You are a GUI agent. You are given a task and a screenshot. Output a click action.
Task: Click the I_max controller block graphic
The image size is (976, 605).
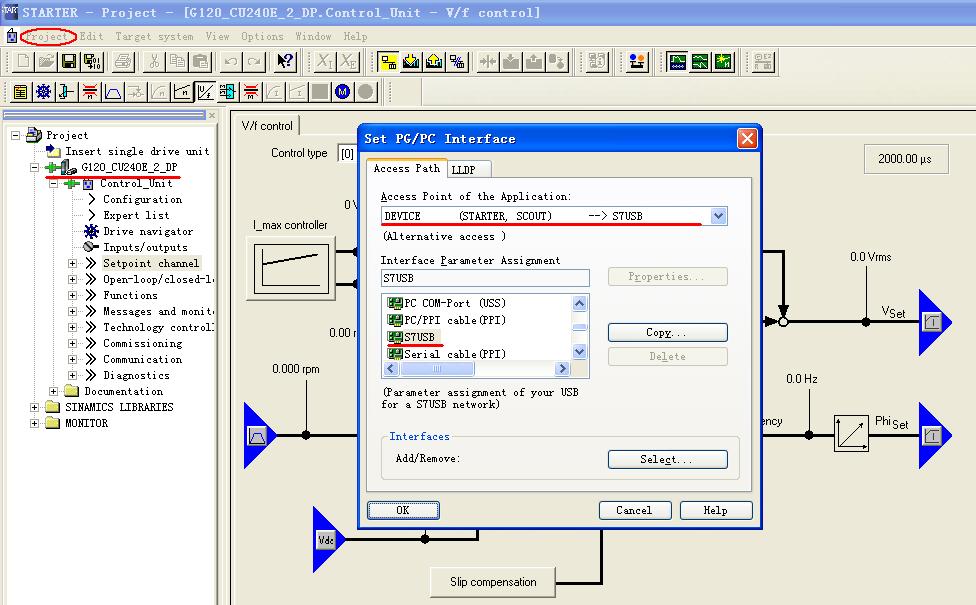(x=291, y=268)
